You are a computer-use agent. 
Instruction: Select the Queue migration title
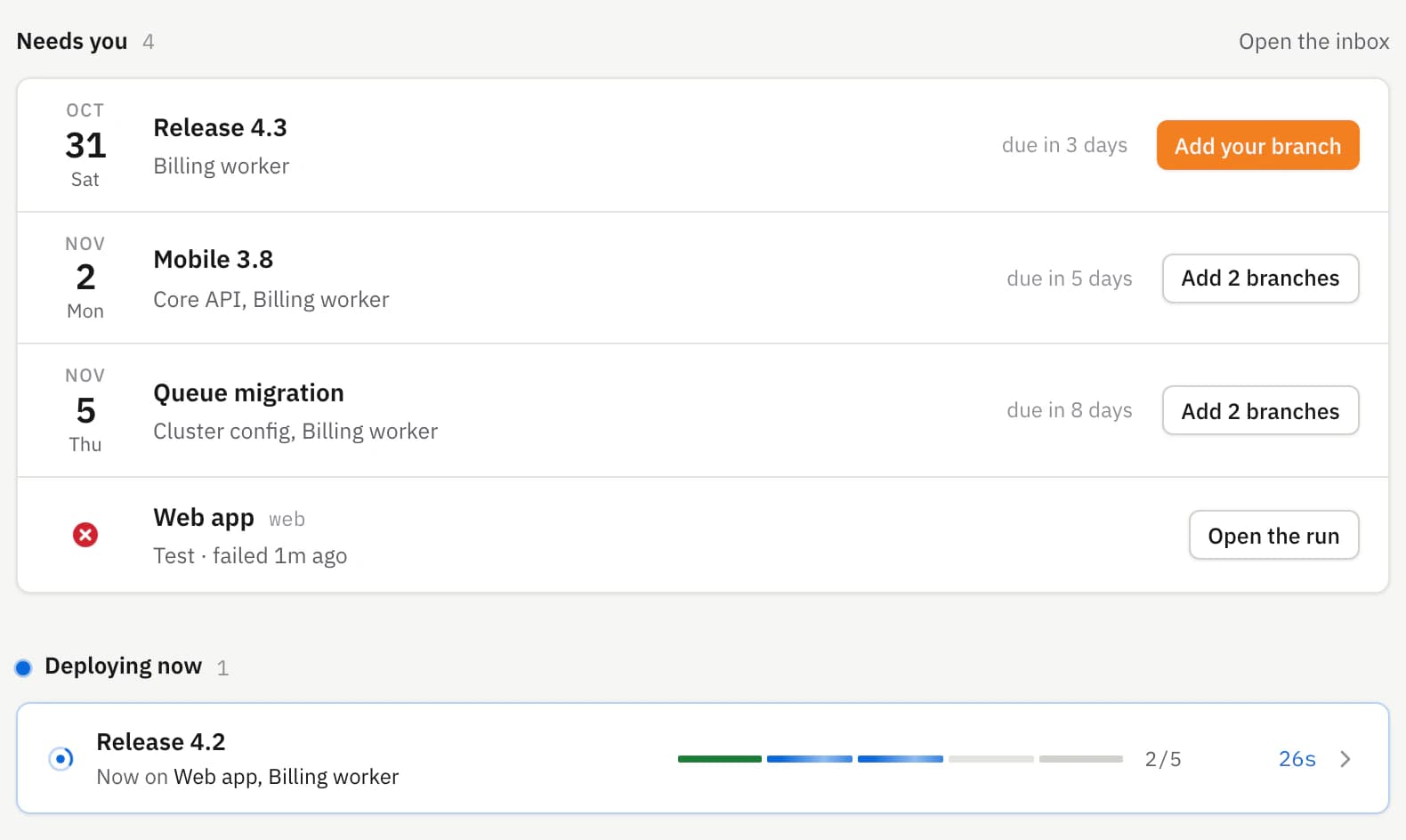pos(248,393)
